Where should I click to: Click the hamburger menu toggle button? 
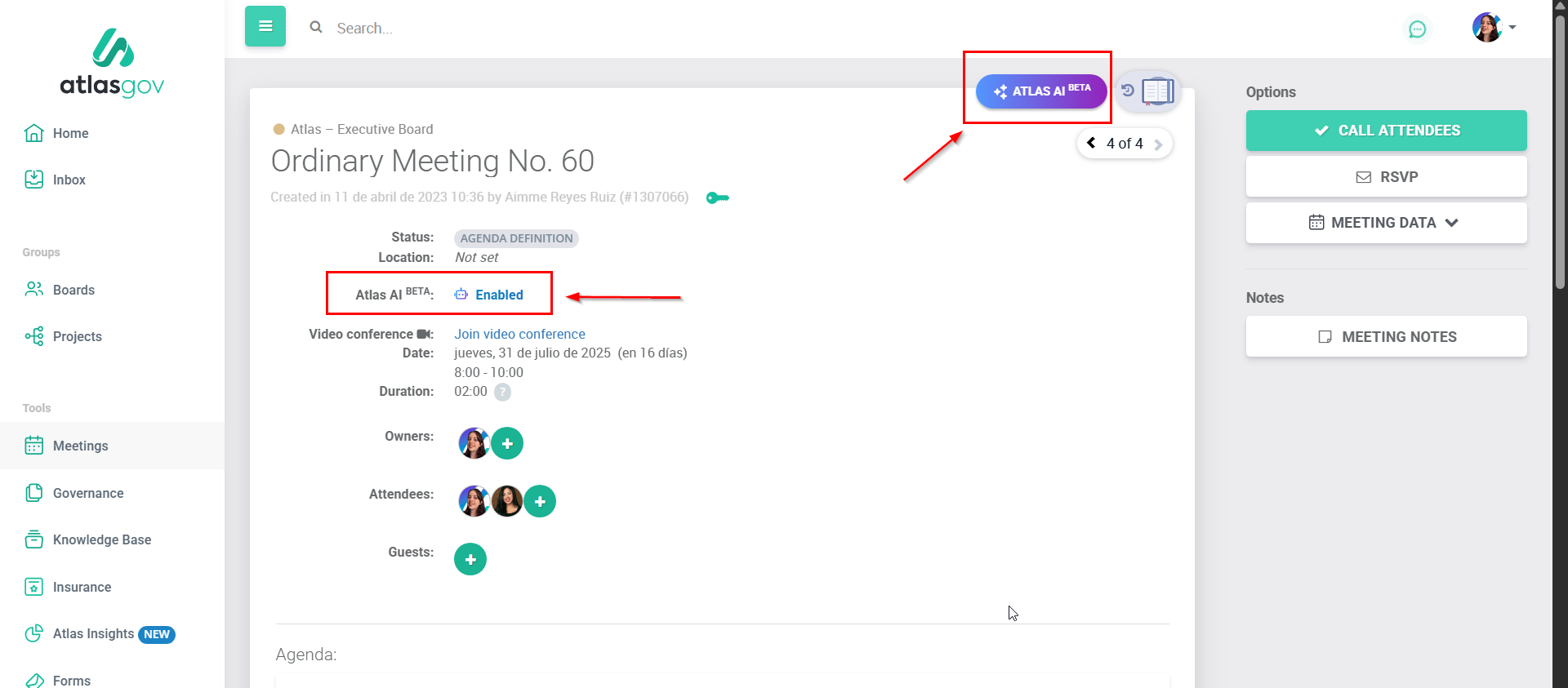(265, 26)
